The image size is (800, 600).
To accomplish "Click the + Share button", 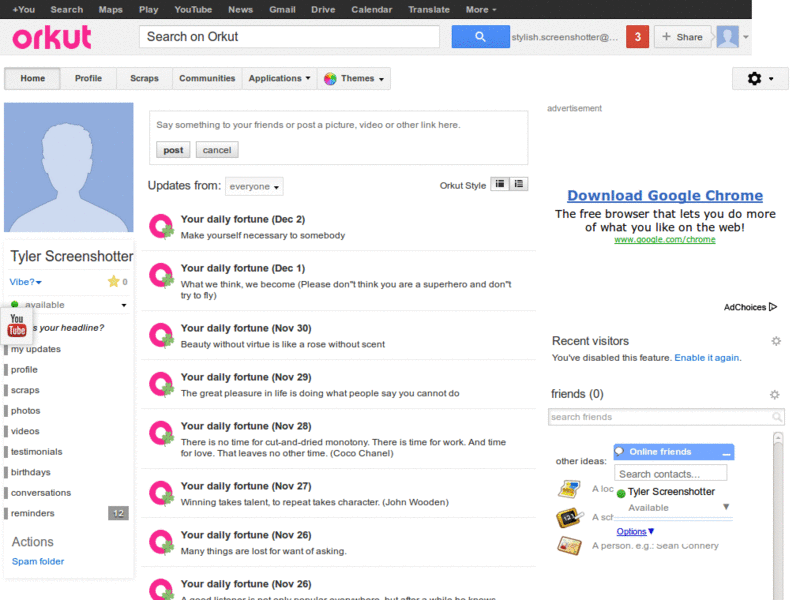I will click(x=682, y=37).
